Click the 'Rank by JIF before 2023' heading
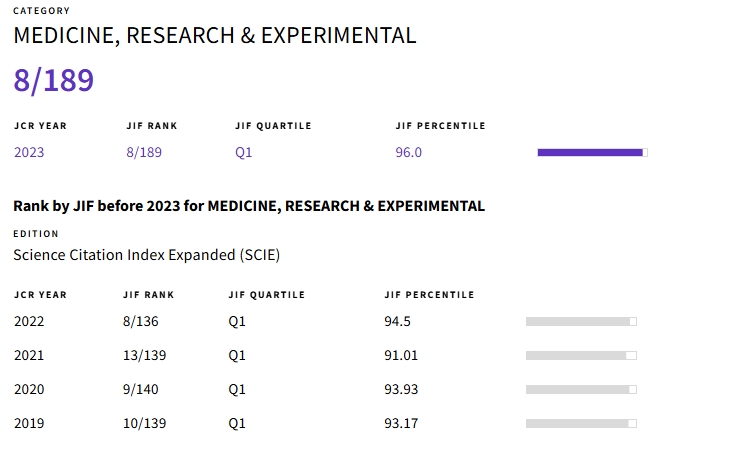The image size is (735, 460). [x=249, y=206]
